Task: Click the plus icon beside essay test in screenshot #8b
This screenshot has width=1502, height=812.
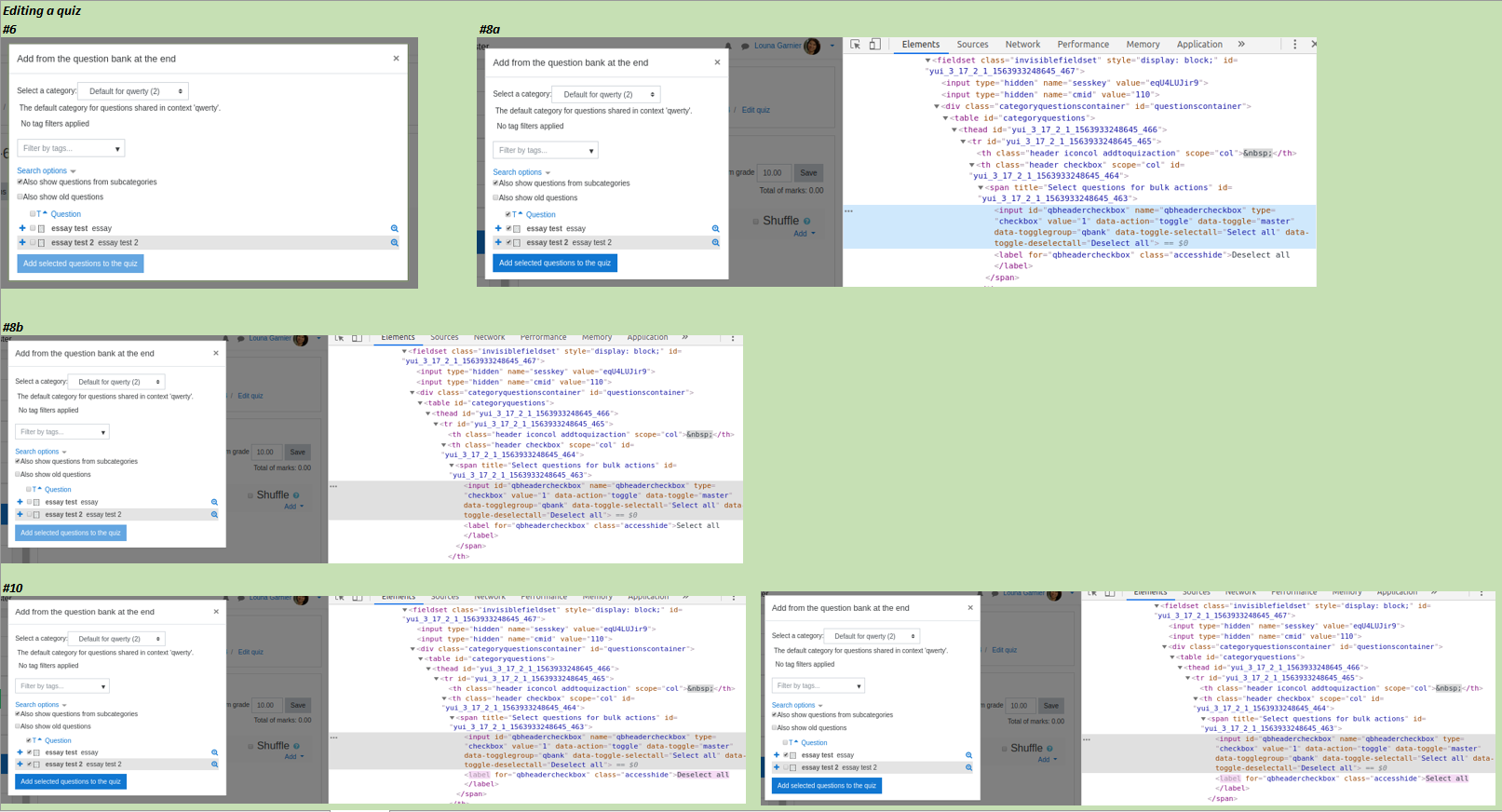Action: point(20,502)
